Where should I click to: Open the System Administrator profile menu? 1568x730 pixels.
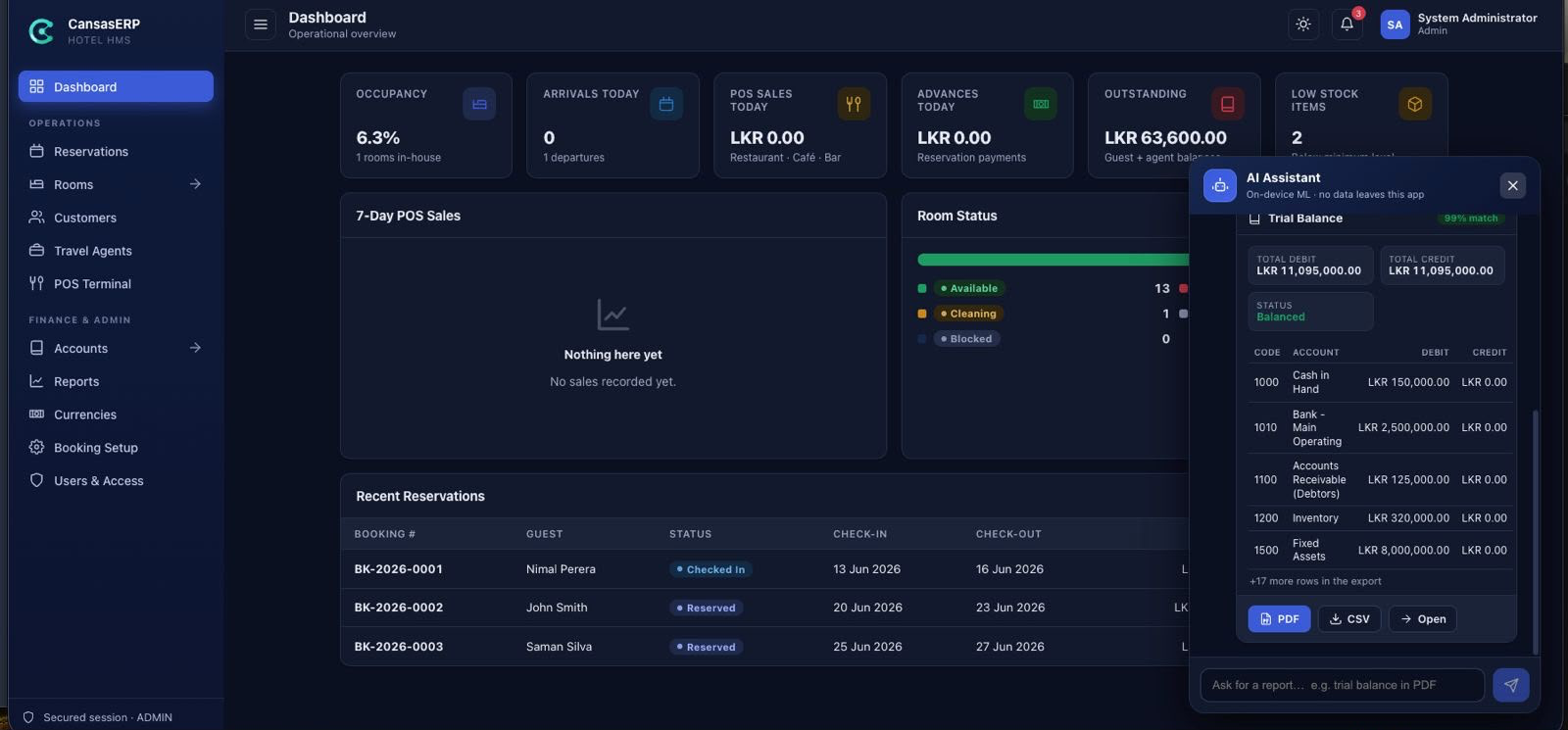(x=1459, y=24)
